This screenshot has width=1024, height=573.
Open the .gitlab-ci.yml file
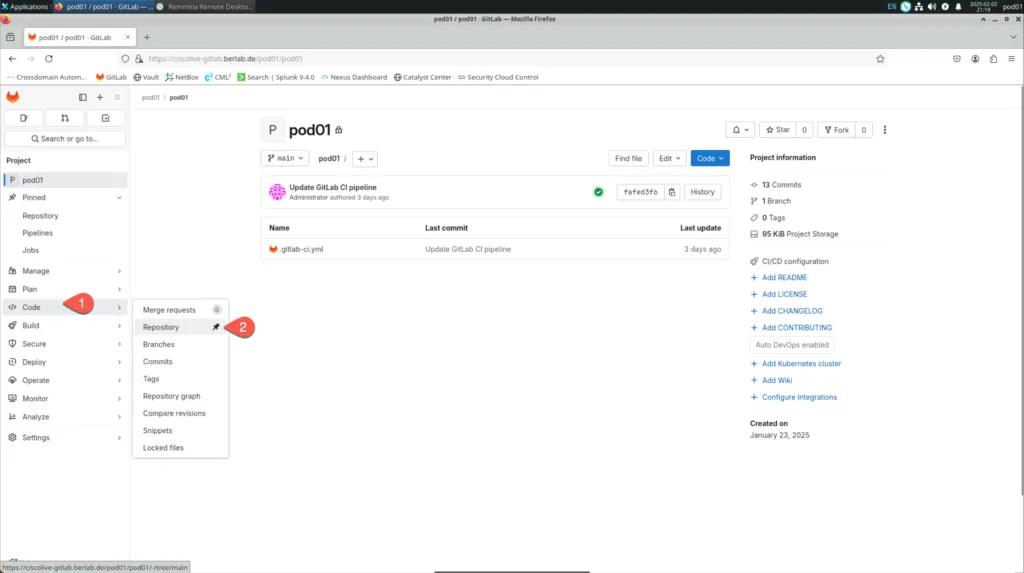300,249
